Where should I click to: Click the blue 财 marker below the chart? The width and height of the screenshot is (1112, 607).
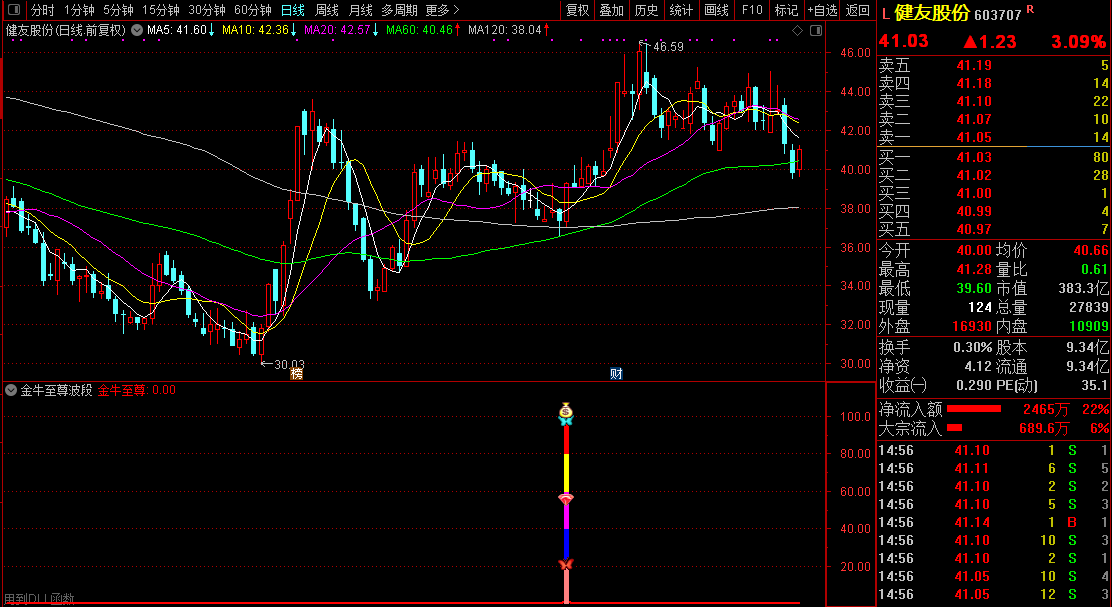(x=617, y=373)
